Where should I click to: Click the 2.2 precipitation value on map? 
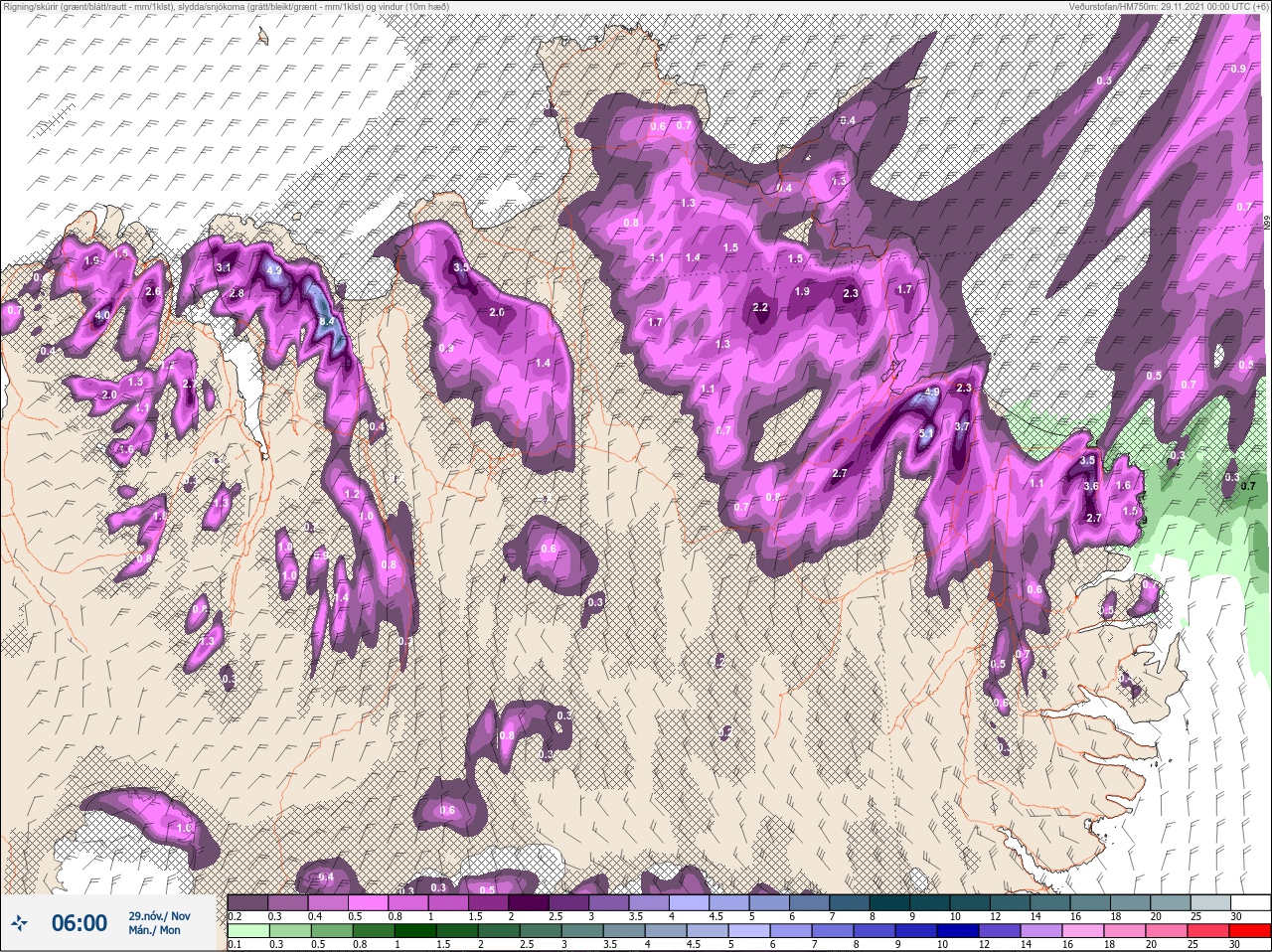point(760,307)
